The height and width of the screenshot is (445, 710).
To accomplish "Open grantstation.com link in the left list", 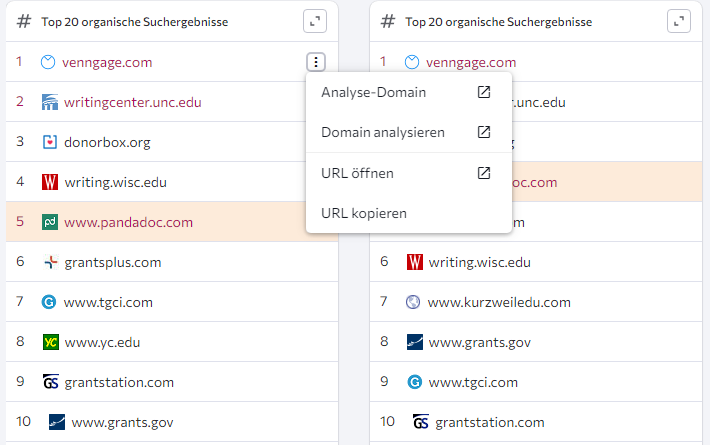I will coord(119,383).
